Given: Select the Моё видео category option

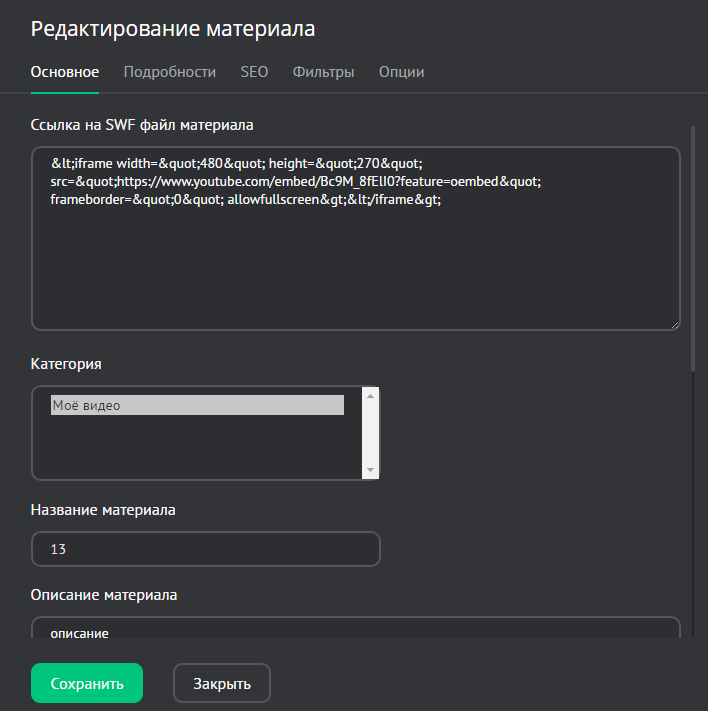Looking at the screenshot, I should pyautogui.click(x=197, y=405).
